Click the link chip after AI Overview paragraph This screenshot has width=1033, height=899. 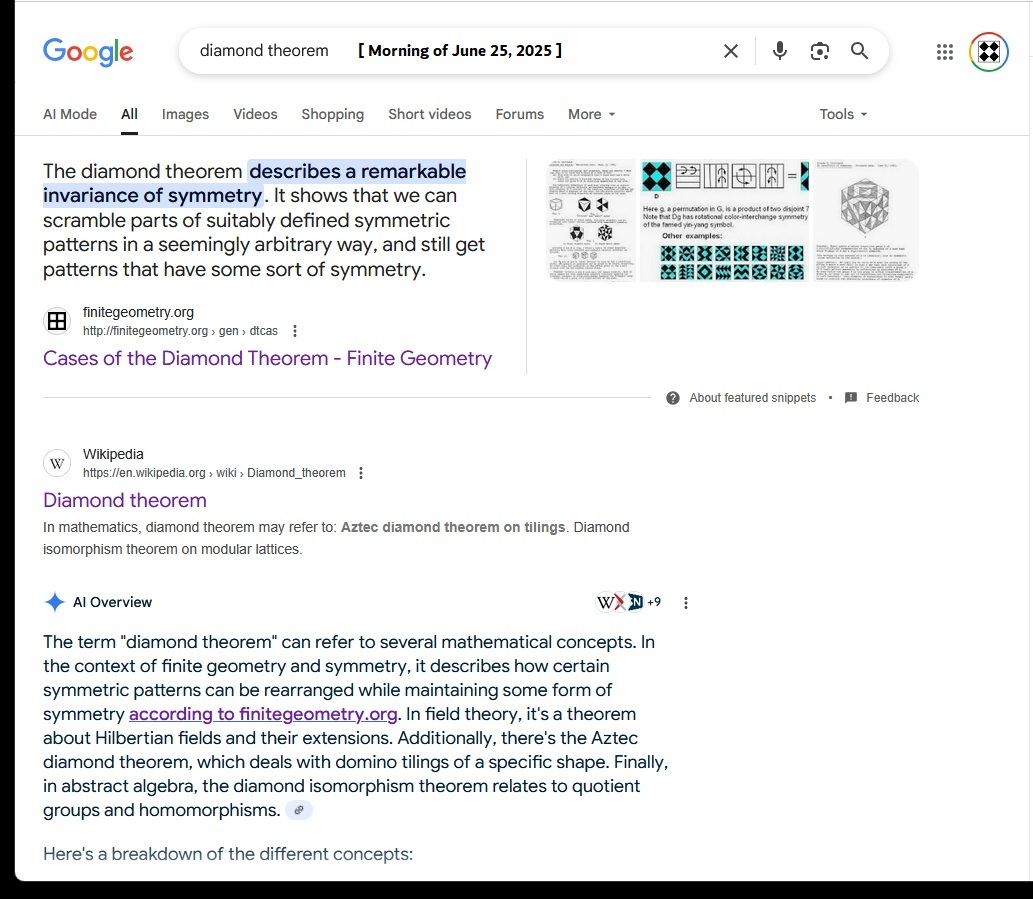point(299,810)
